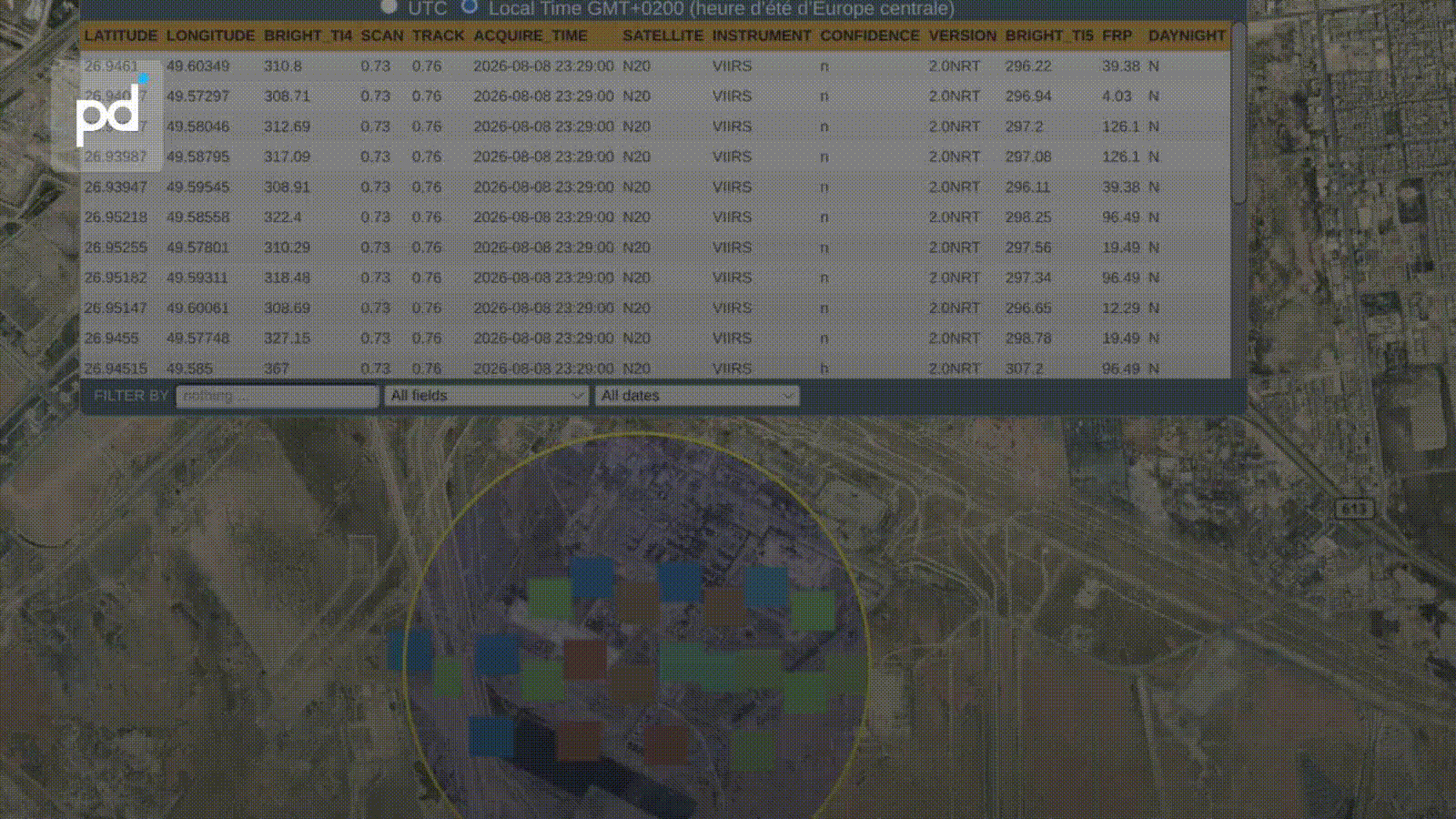Click BRIGHT_TI5 value 296.22
This screenshot has height=819, width=1456.
[x=1028, y=66]
